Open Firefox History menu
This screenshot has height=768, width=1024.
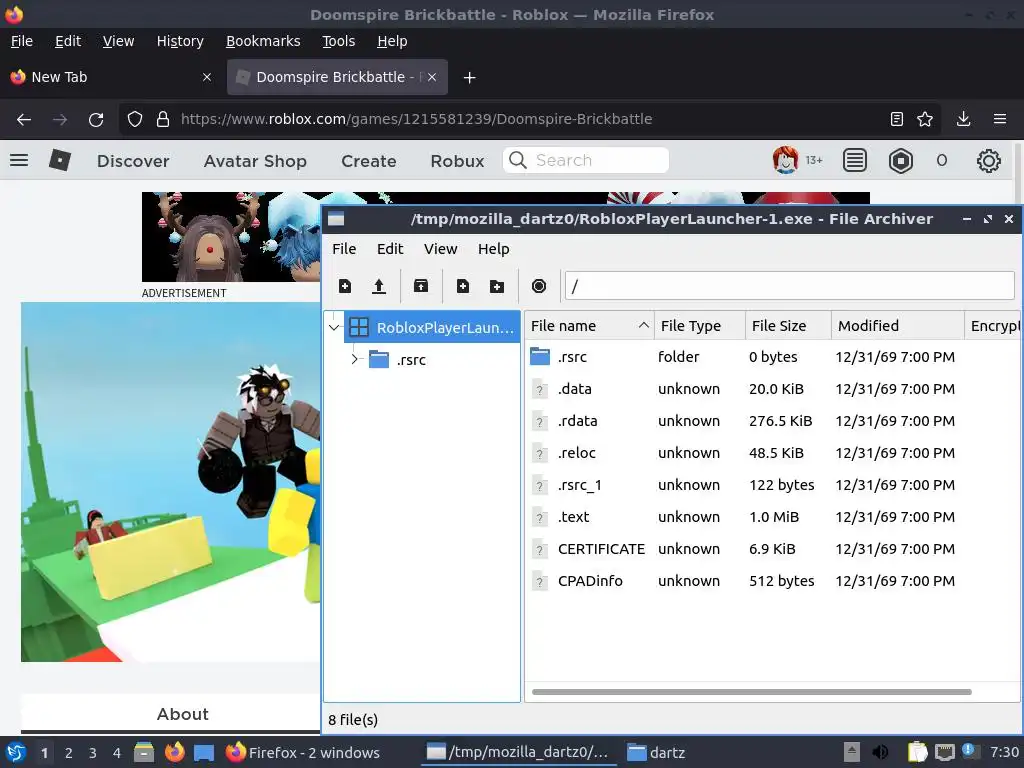click(180, 41)
